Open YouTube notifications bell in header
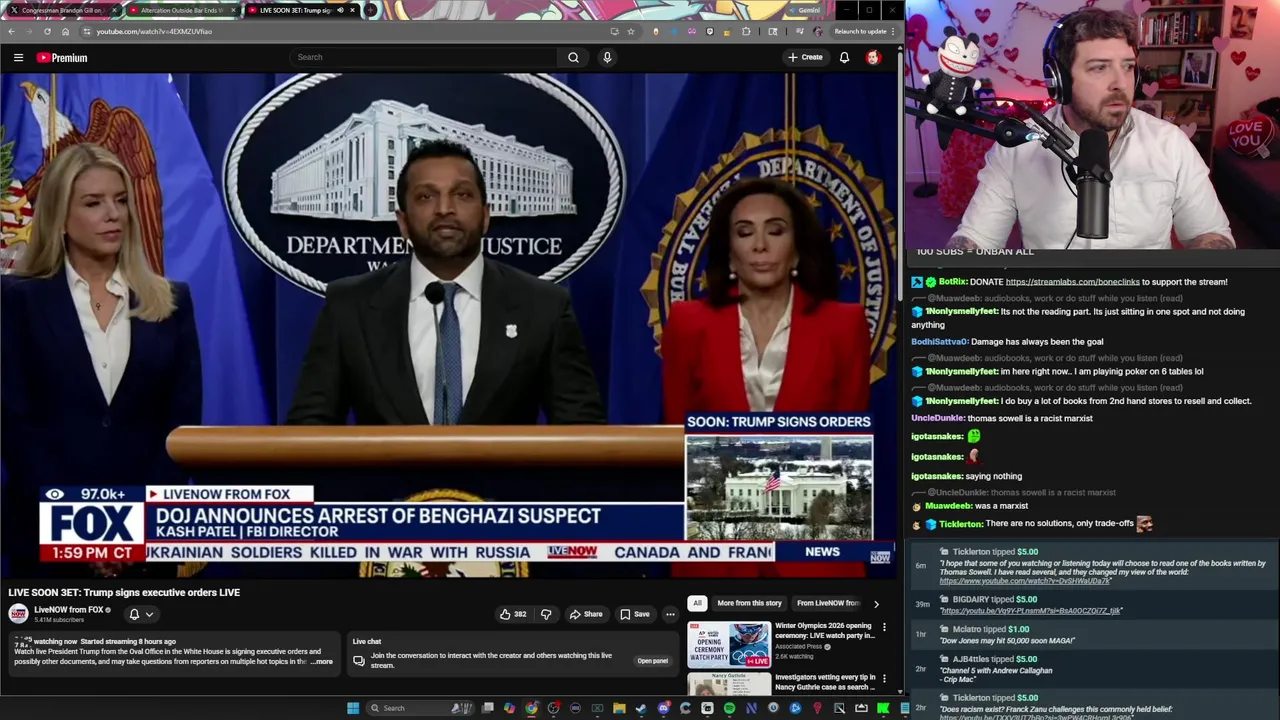 pos(844,57)
